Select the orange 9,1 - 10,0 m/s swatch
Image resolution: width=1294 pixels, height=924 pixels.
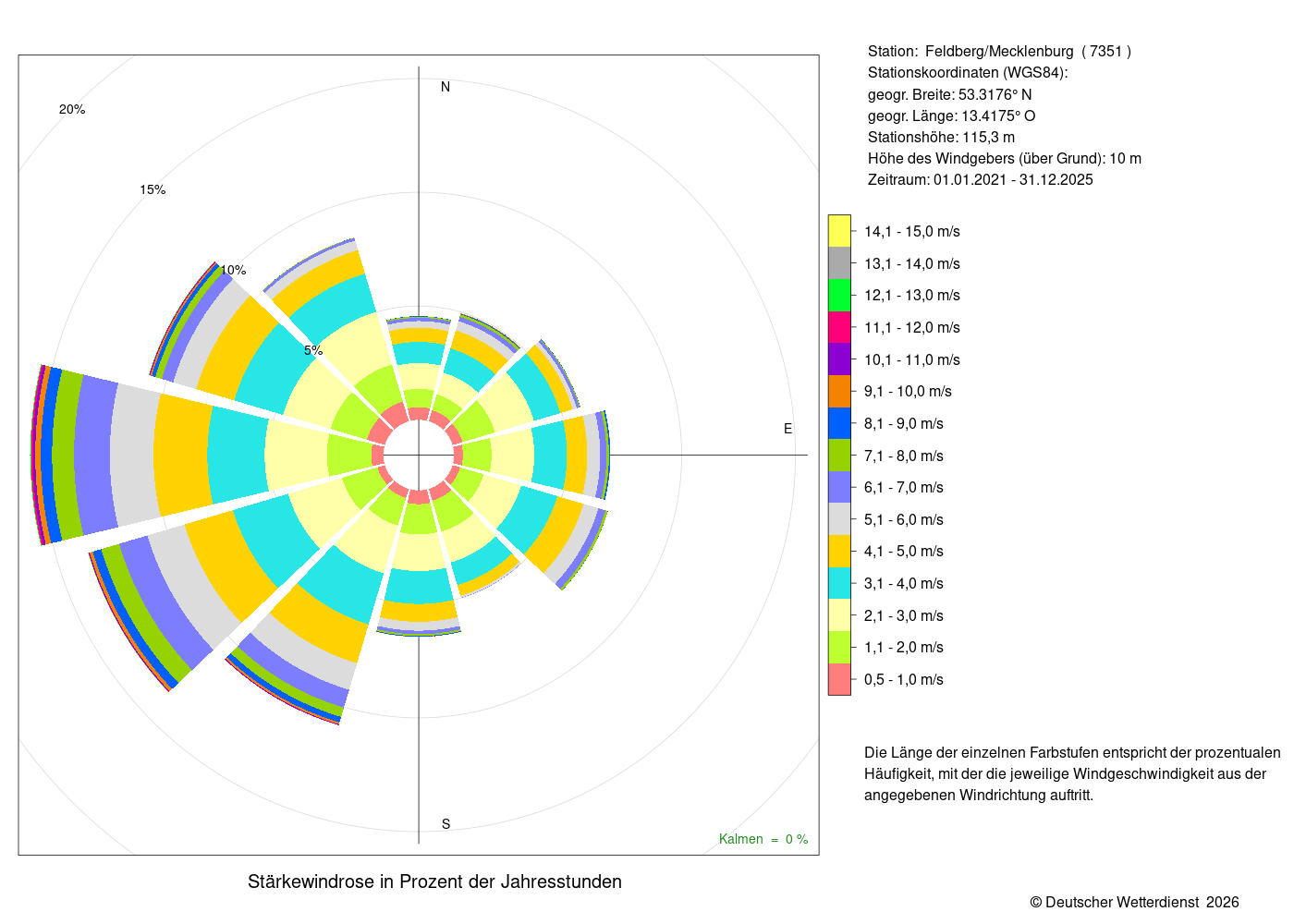click(x=839, y=391)
